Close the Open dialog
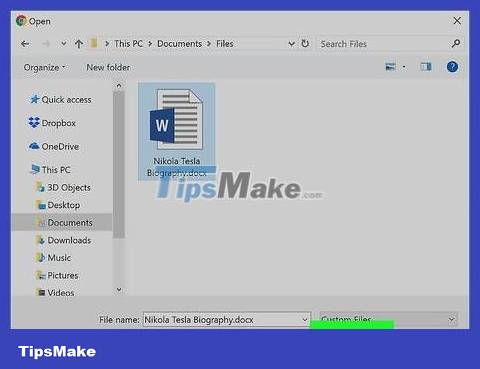 pyautogui.click(x=457, y=21)
